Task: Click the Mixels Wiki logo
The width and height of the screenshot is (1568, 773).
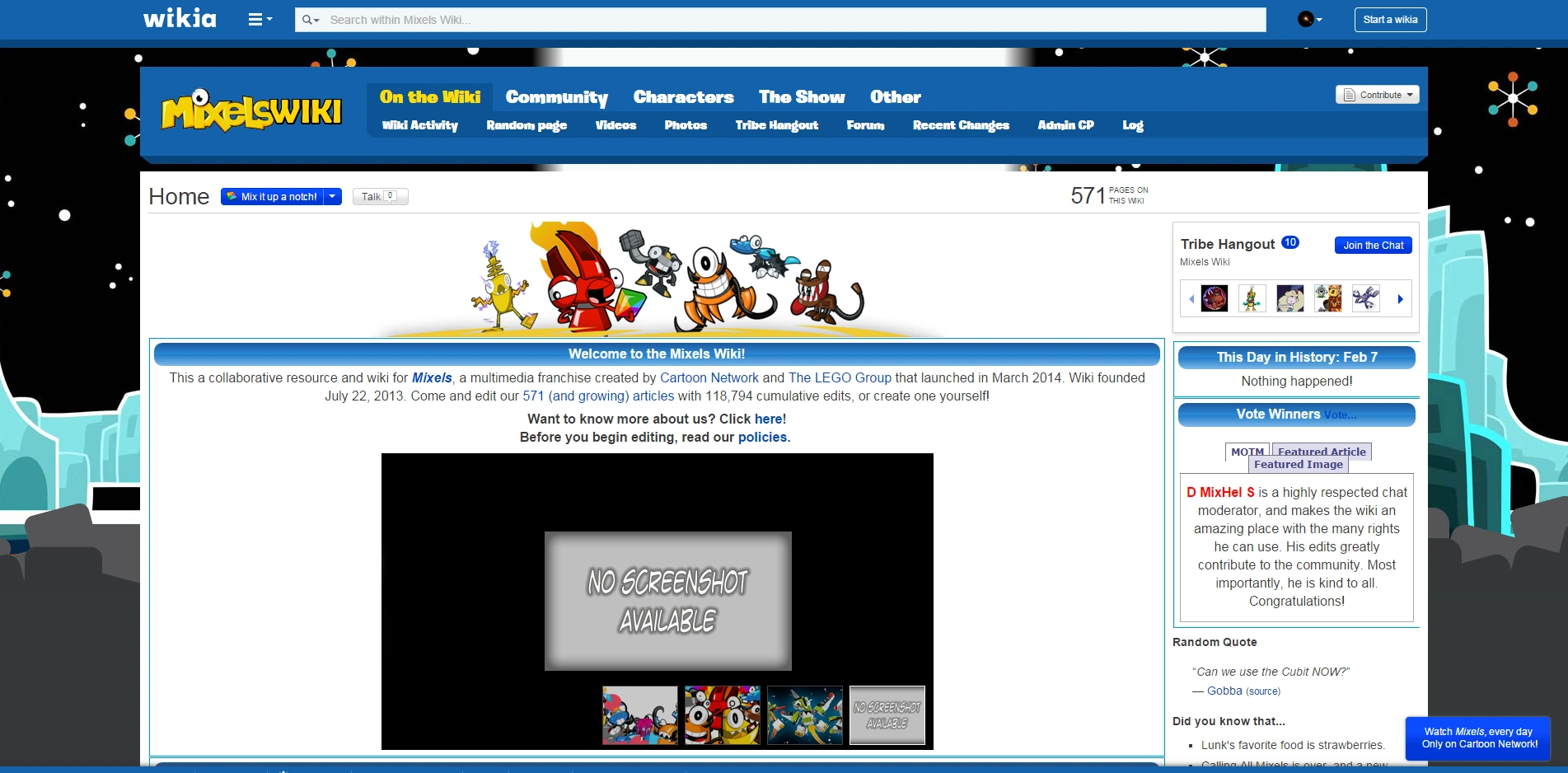Action: pos(251,110)
